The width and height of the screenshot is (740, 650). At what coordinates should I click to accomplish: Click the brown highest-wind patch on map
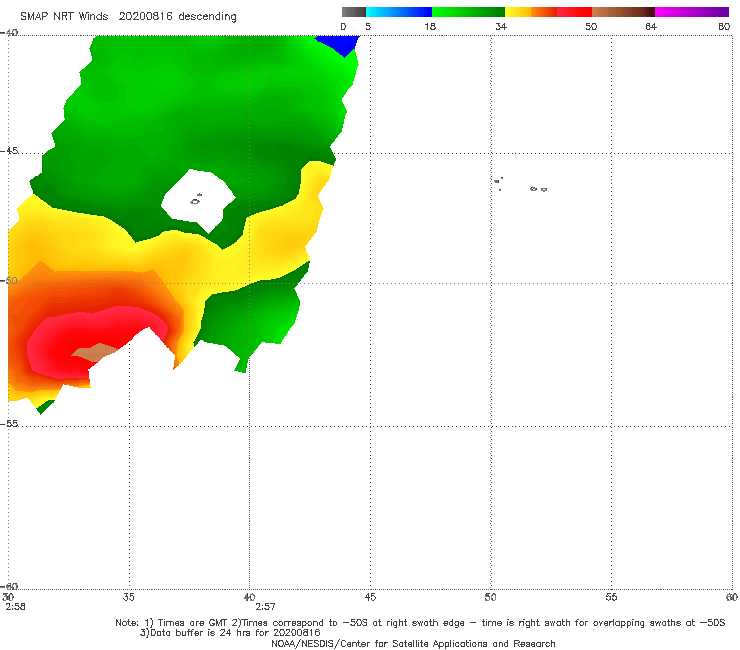coord(94,352)
